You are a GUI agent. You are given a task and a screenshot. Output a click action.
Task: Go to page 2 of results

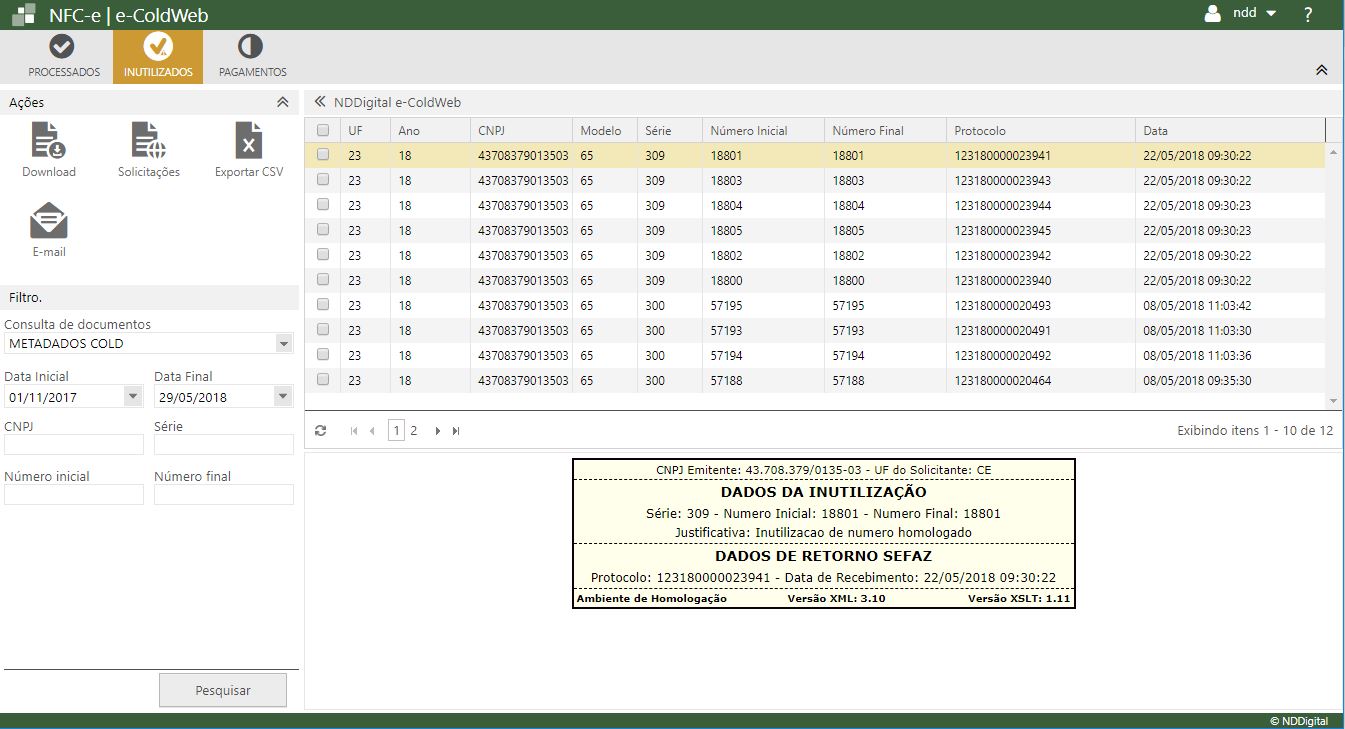click(x=414, y=431)
